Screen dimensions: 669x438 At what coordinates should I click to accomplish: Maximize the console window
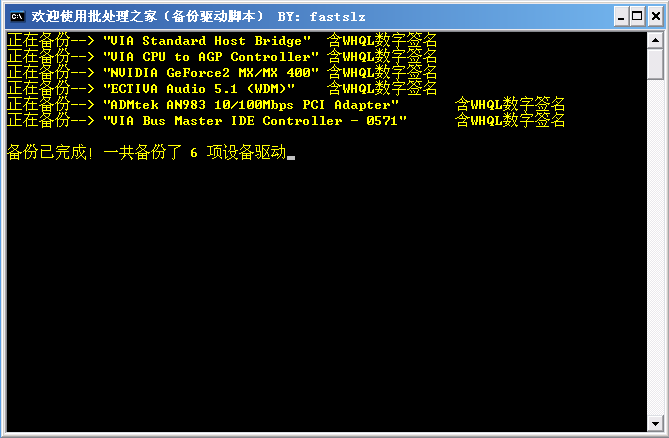[x=637, y=17]
